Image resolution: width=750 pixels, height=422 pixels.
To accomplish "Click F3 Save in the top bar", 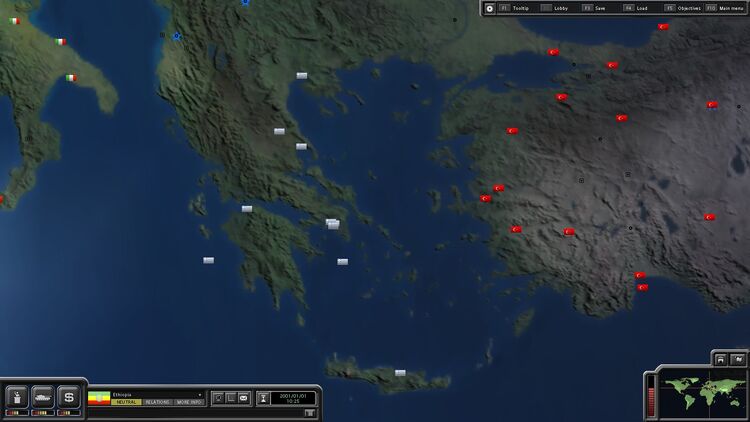I will [594, 8].
